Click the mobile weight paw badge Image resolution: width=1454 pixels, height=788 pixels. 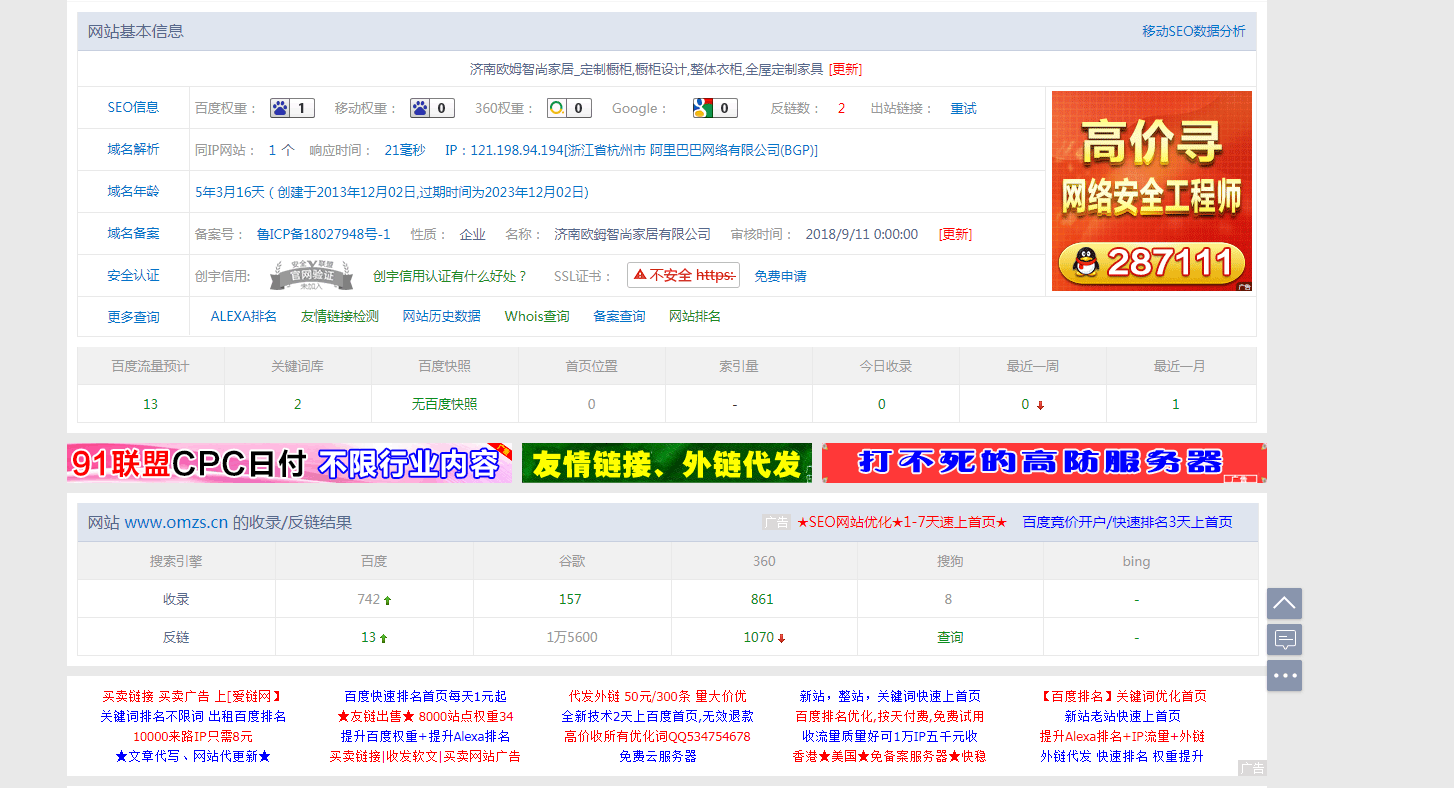(x=432, y=108)
